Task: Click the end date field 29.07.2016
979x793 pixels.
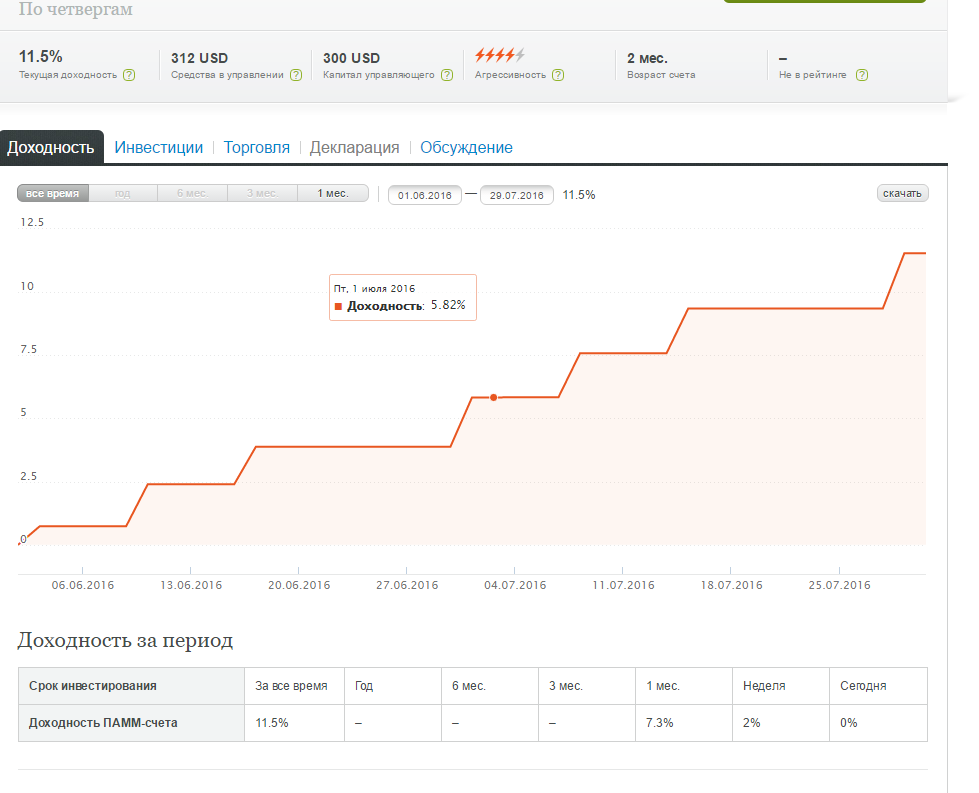Action: [516, 195]
